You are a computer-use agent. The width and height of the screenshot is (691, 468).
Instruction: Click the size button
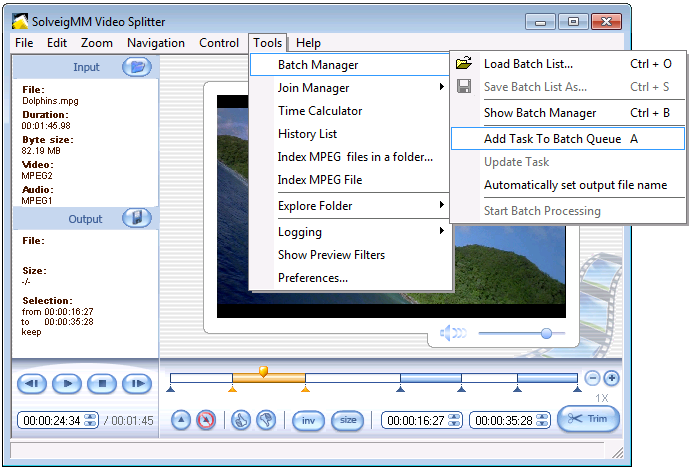[x=348, y=420]
